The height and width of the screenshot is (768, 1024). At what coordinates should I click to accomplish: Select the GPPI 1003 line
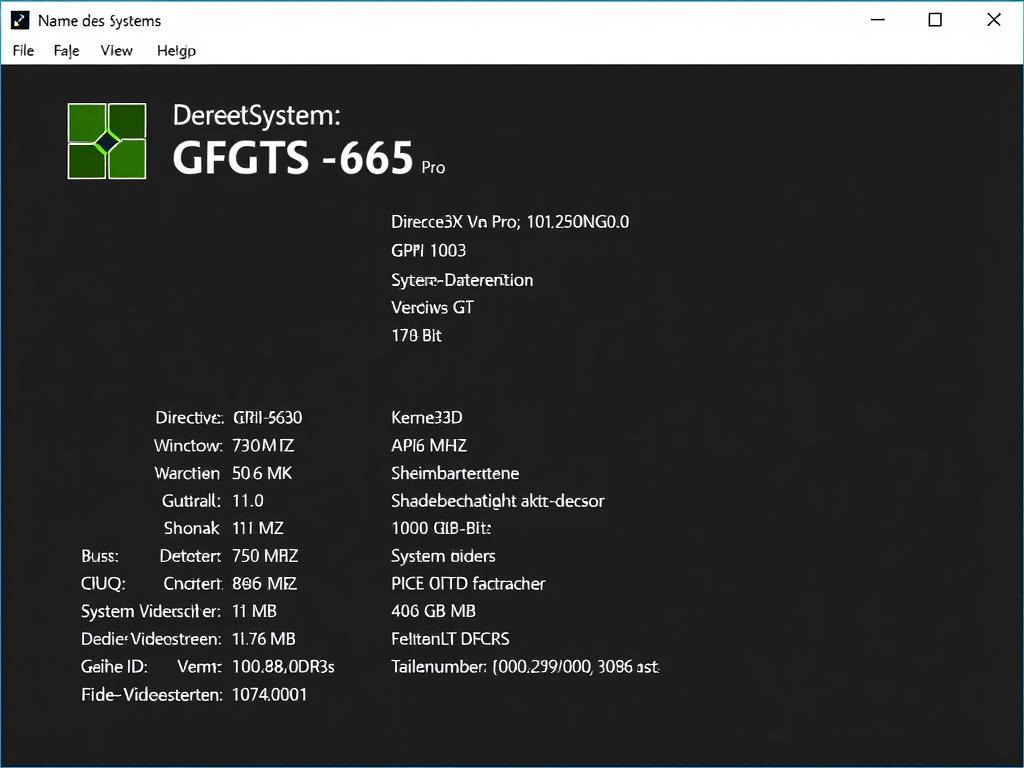pos(428,251)
